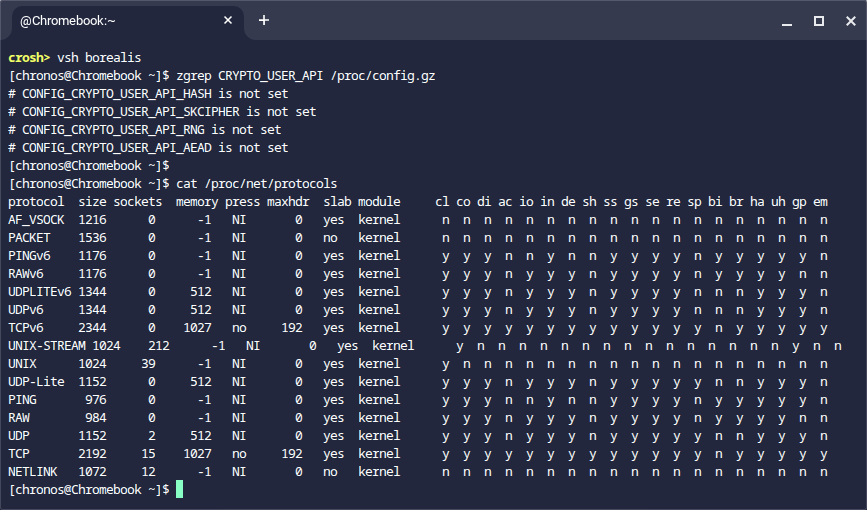Click slab value 'no' in NETLINK row
867x510 pixels.
point(330,472)
